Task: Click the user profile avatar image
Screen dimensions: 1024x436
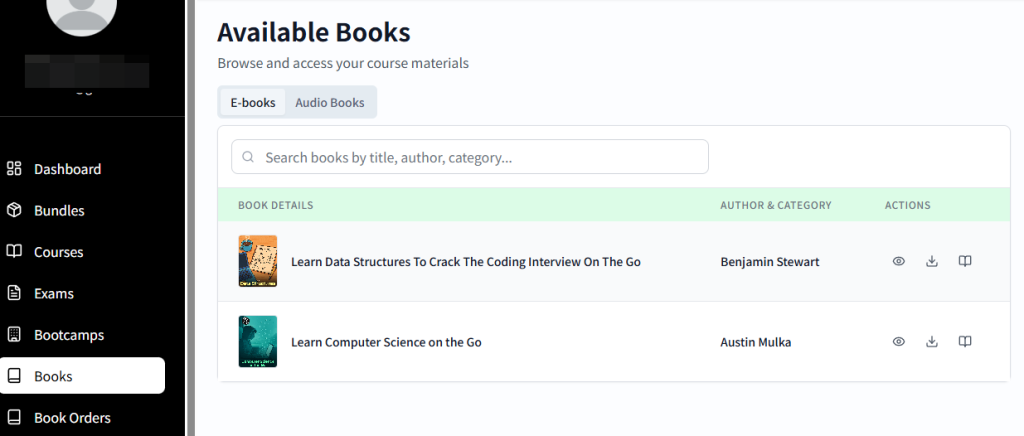Action: pyautogui.click(x=82, y=10)
